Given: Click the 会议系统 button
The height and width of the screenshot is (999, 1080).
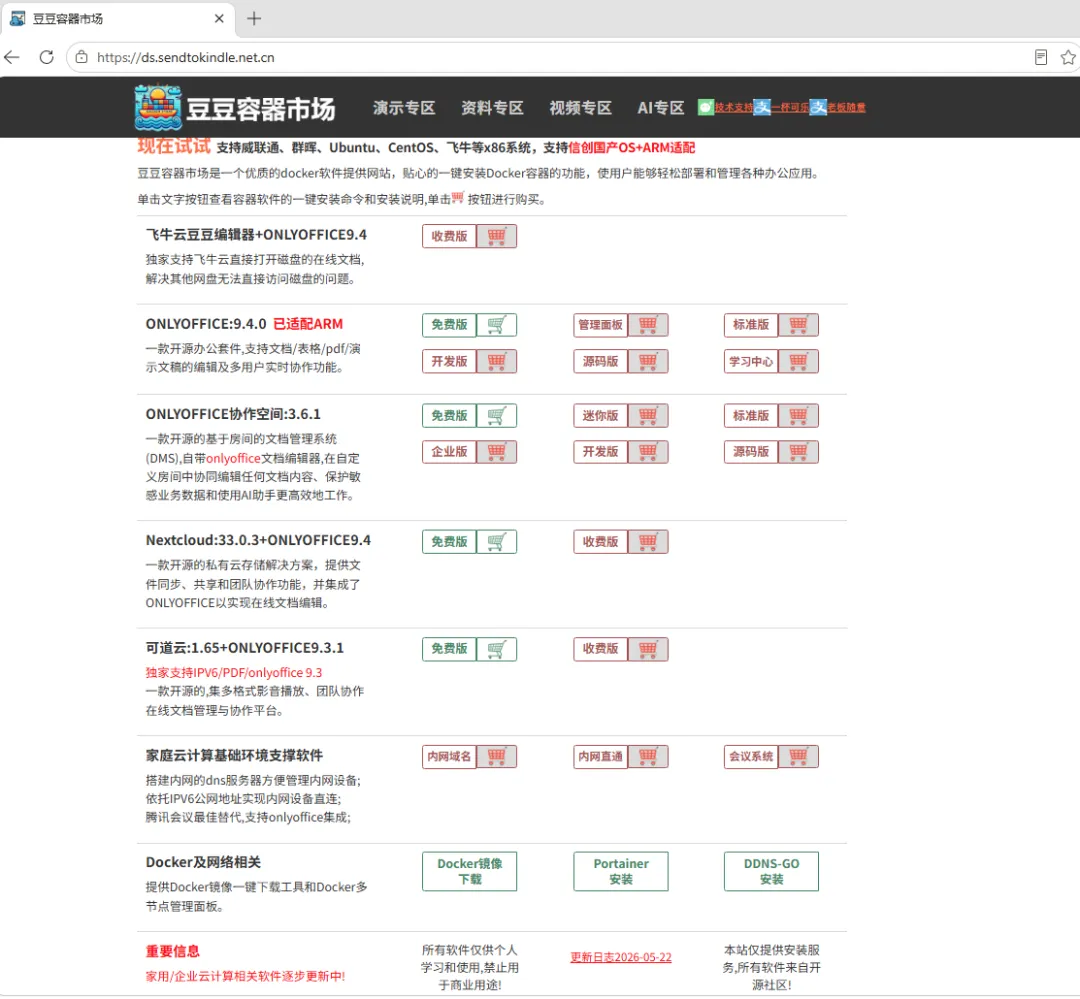Looking at the screenshot, I should [x=751, y=757].
